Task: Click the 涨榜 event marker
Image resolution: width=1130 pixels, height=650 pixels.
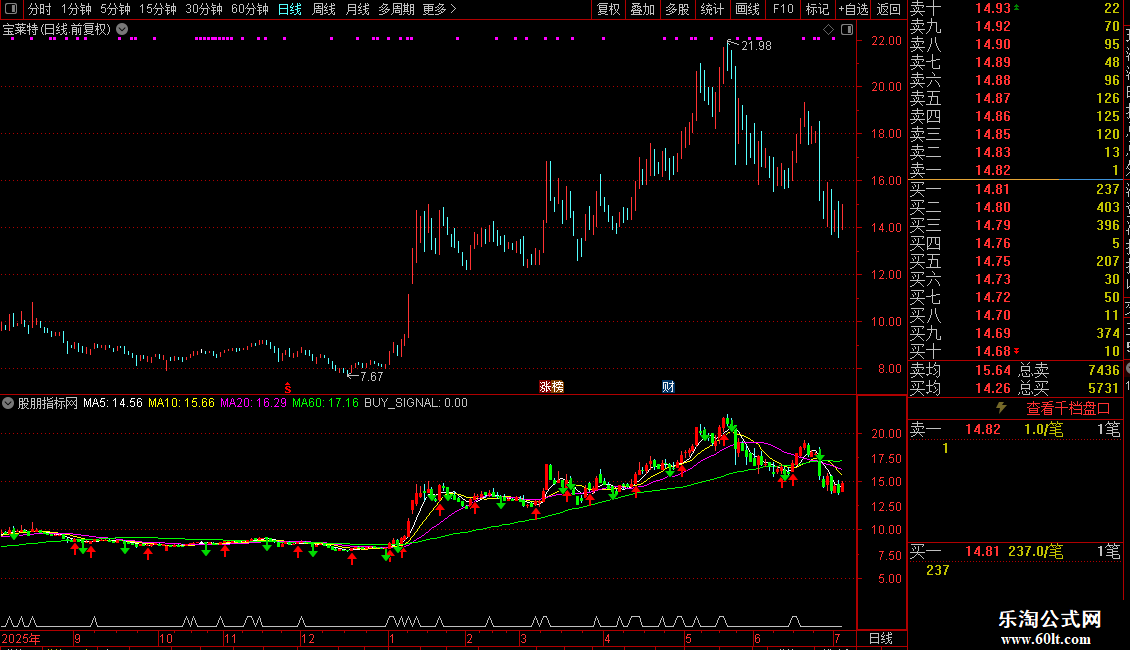Action: (x=551, y=387)
